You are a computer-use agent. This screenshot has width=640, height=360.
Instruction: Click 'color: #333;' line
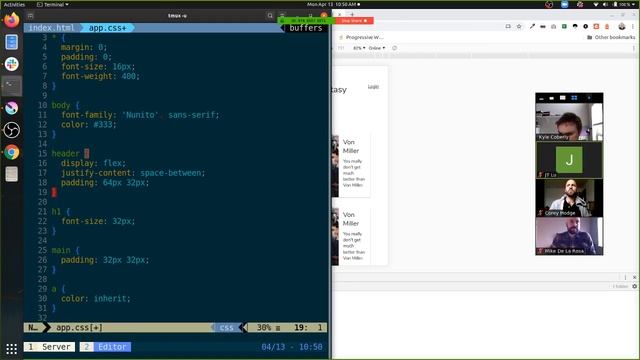pyautogui.click(x=89, y=124)
